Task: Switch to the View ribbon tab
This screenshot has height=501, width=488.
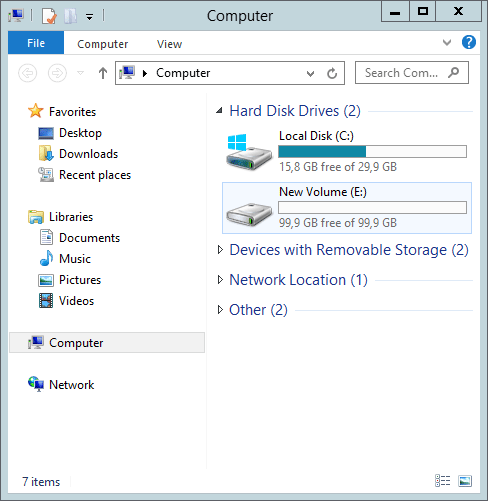Action: (x=170, y=44)
